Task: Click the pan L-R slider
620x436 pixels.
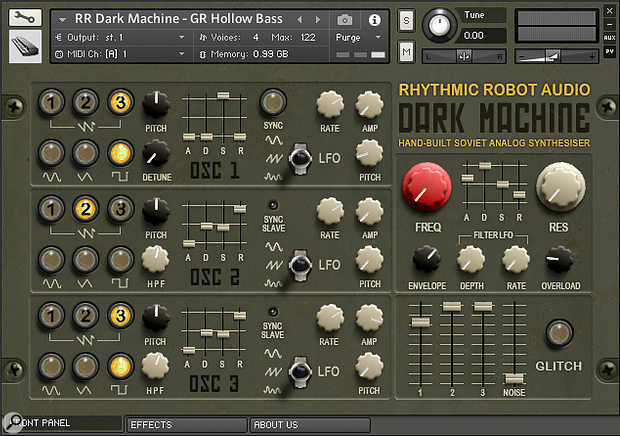Action: point(465,56)
